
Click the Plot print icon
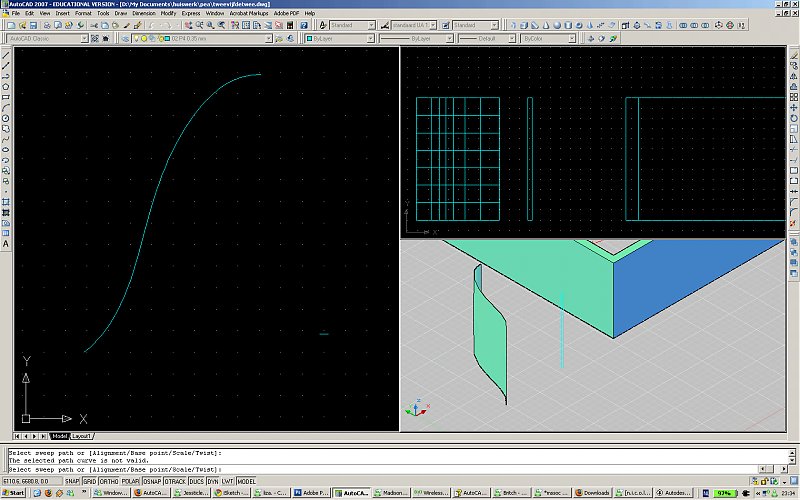click(47, 25)
